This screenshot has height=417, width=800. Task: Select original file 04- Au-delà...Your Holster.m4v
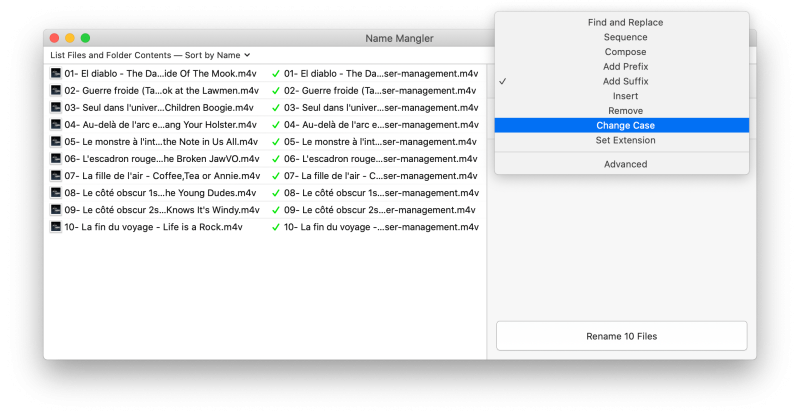160,125
